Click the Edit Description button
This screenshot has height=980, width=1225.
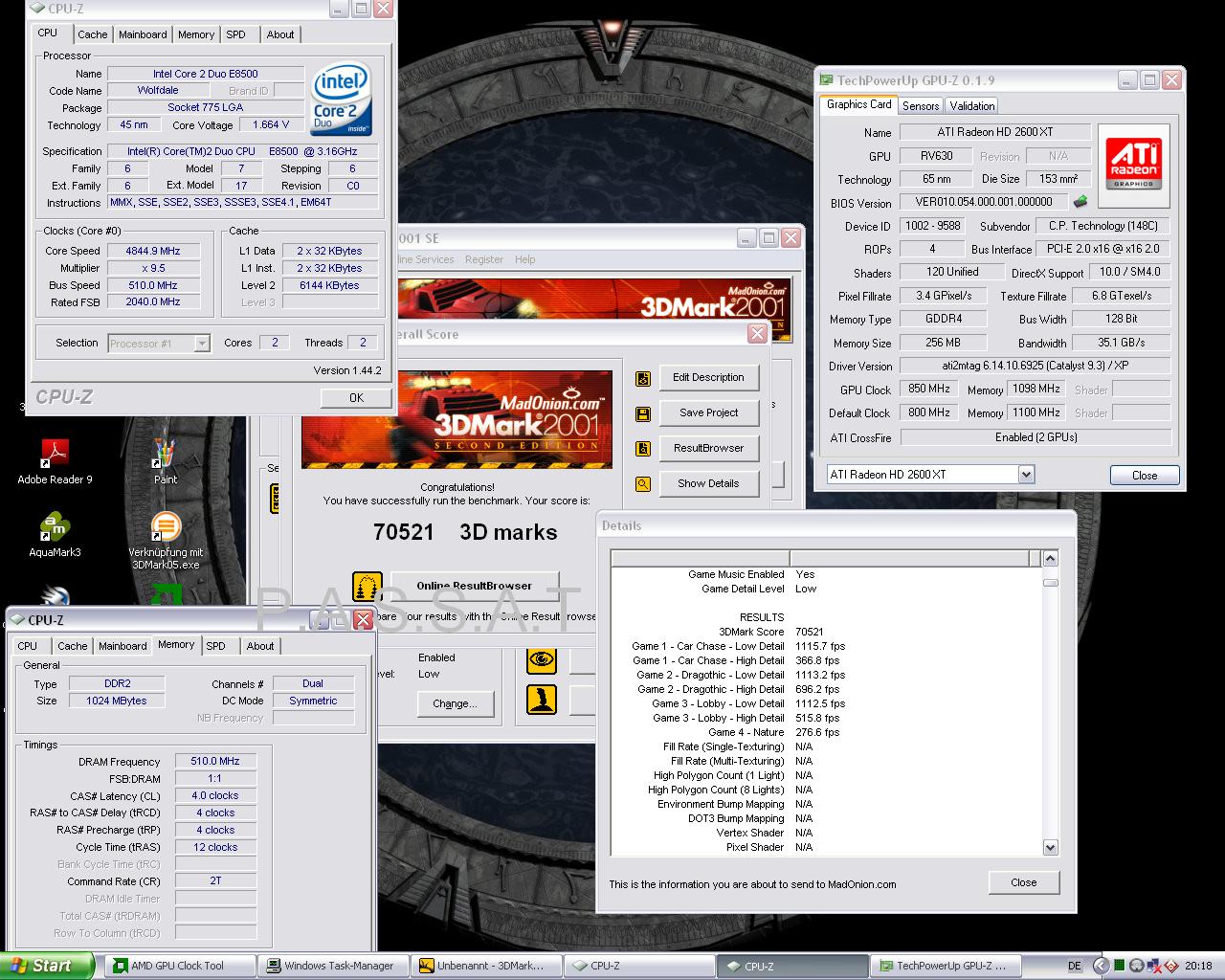pyautogui.click(x=708, y=378)
